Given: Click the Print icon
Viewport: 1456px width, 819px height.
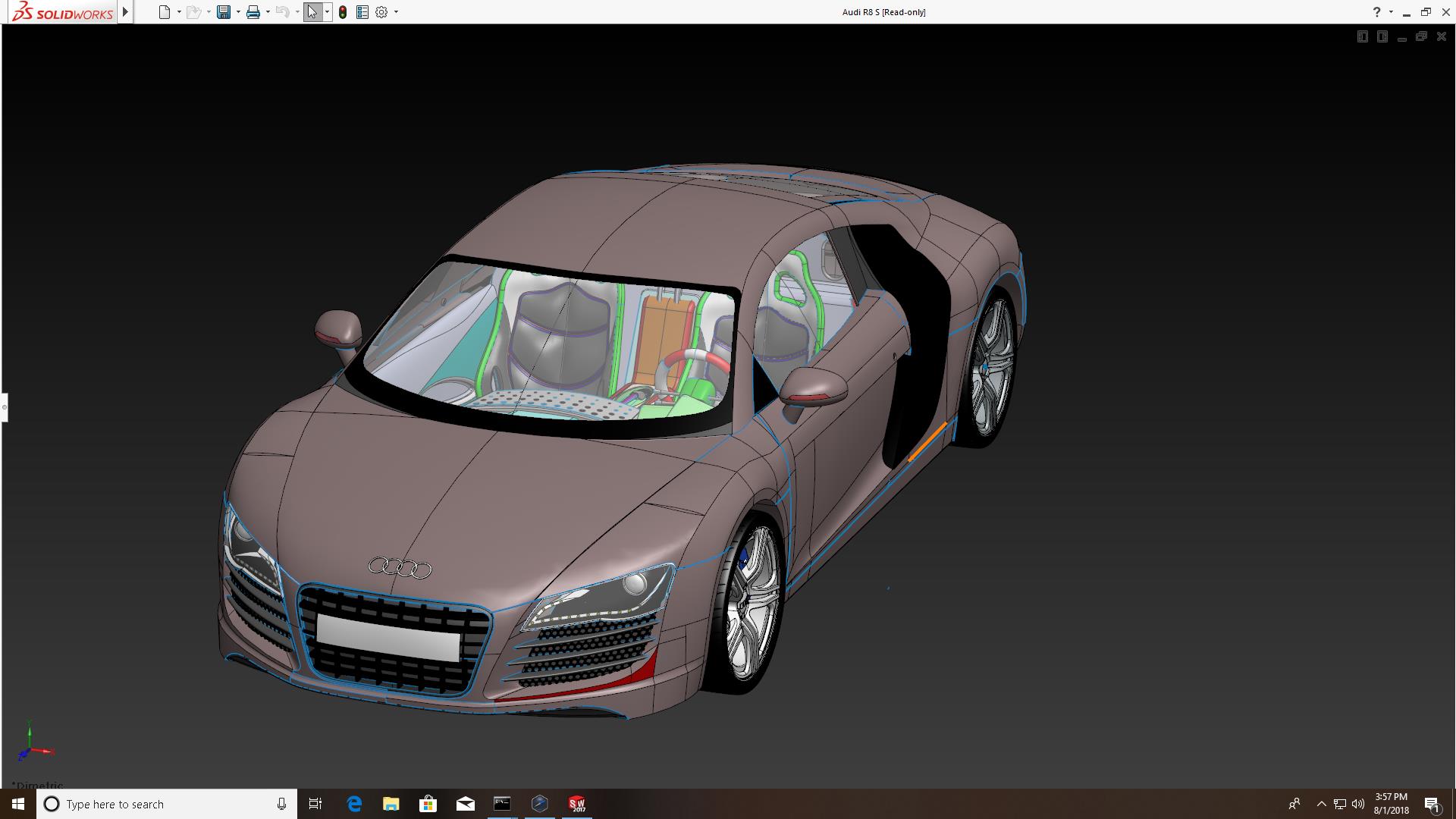Looking at the screenshot, I should tap(253, 12).
